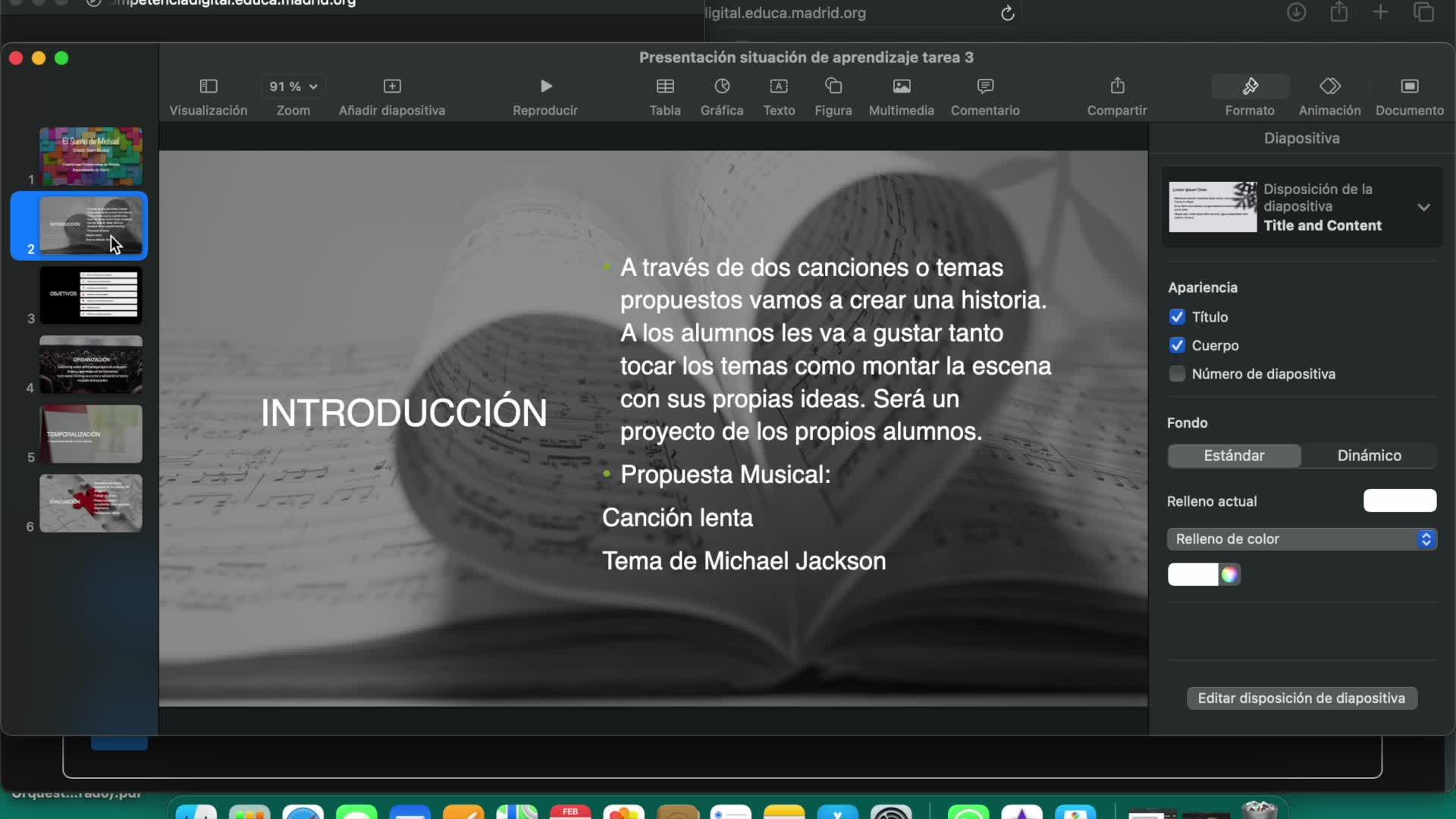Insert a Texto box
The image size is (1456, 819).
(779, 86)
